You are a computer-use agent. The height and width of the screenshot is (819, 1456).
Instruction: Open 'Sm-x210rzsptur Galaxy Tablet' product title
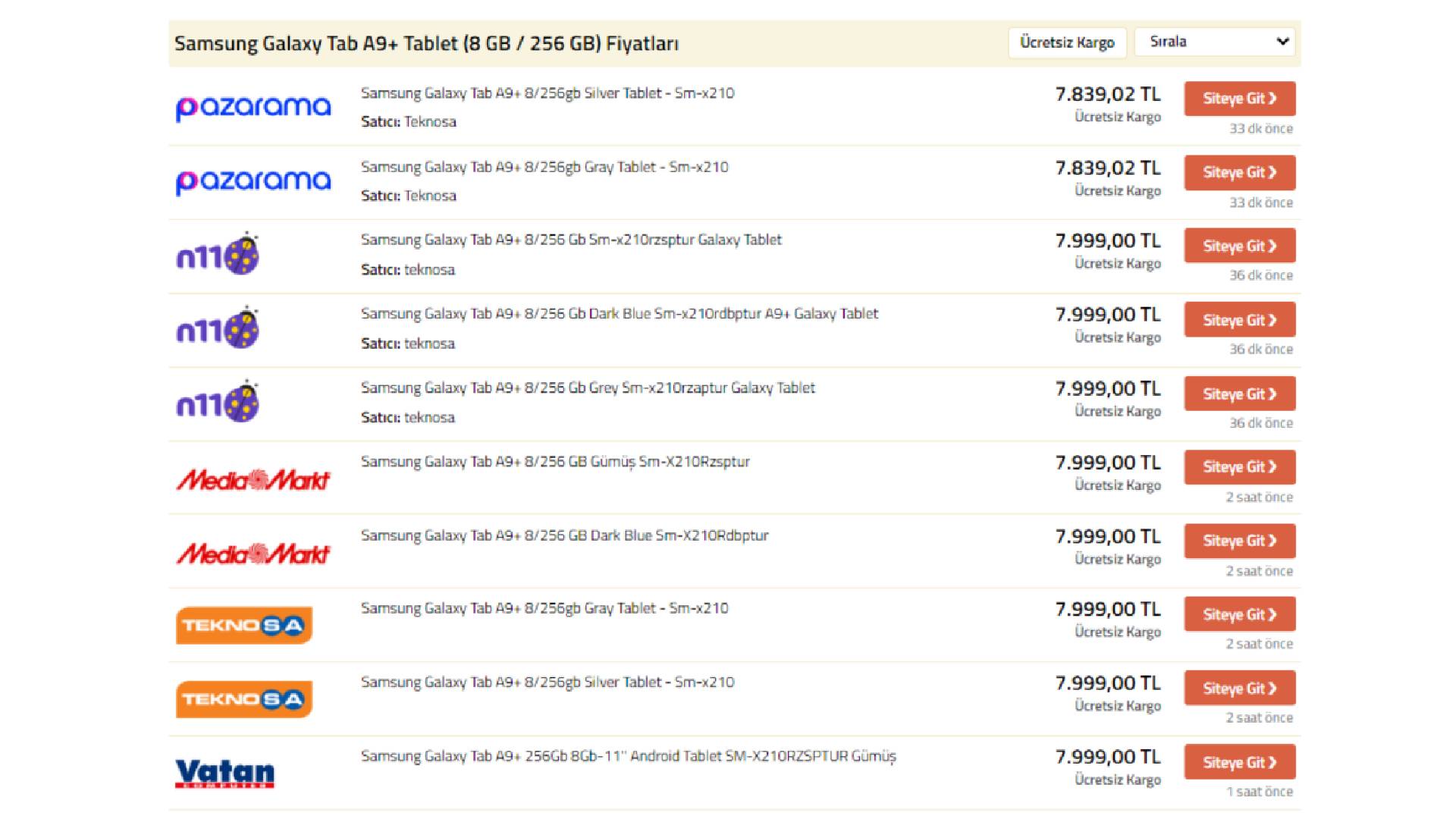571,240
